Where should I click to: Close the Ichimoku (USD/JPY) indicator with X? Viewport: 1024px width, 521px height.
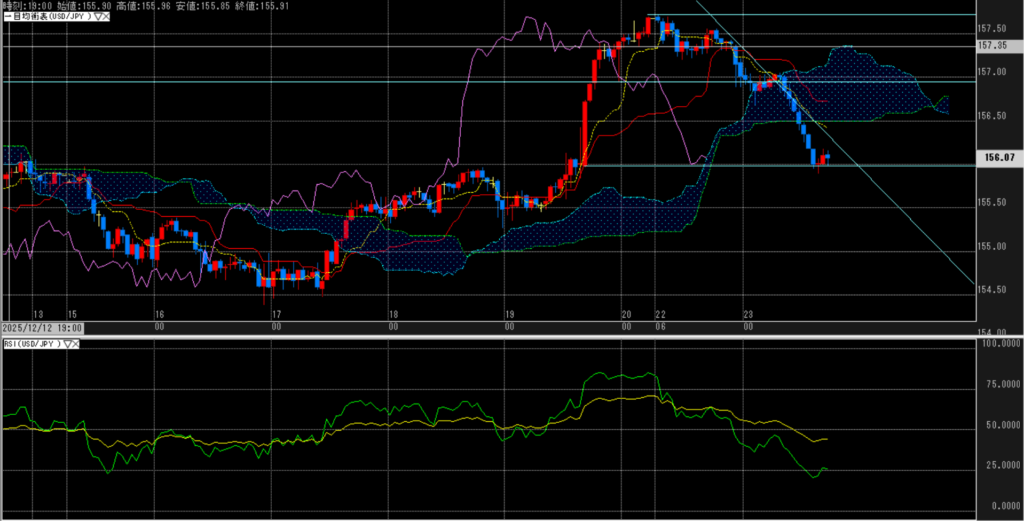pos(104,17)
